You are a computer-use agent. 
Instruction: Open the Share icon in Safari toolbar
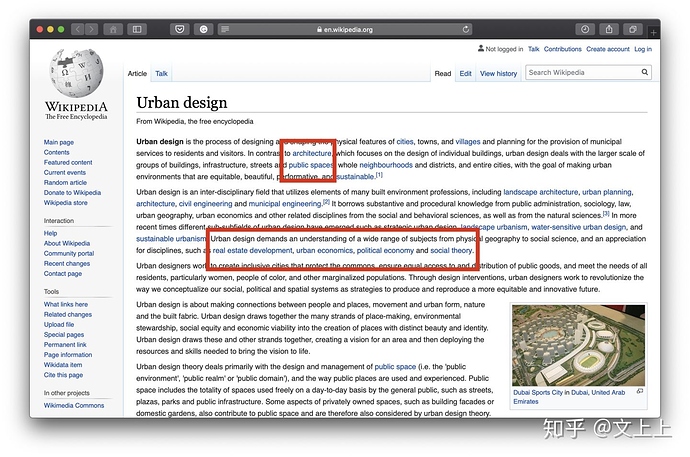[609, 29]
